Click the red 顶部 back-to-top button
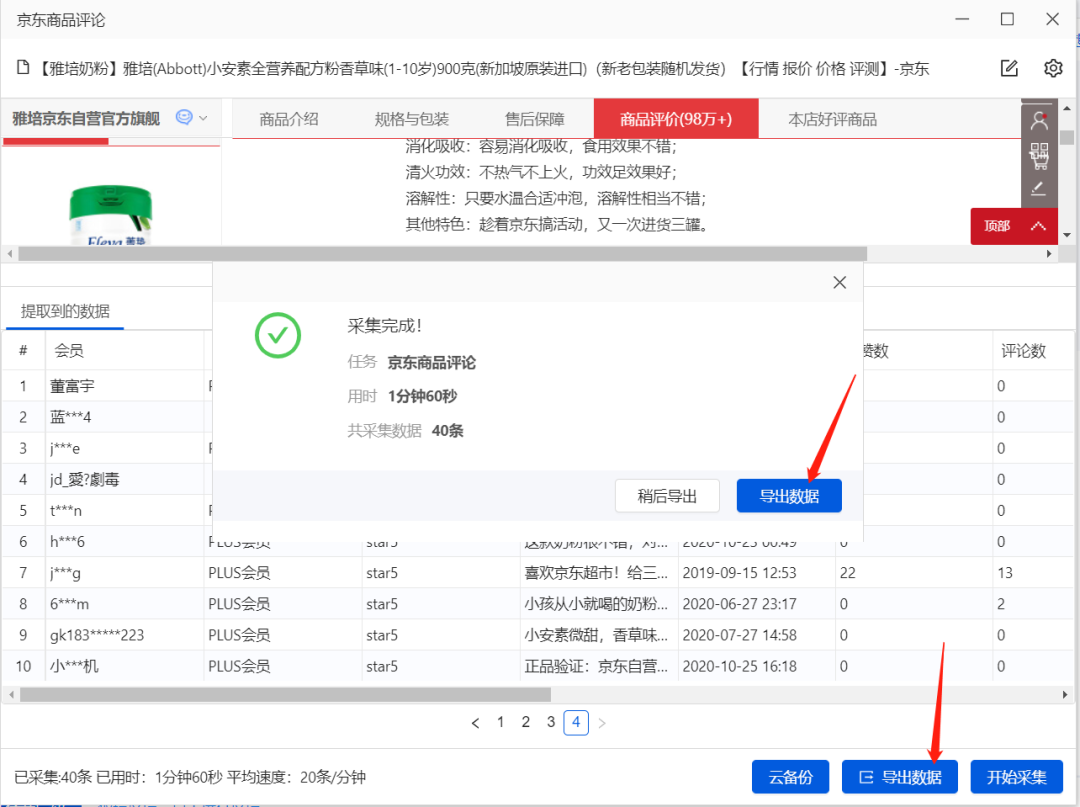 pos(1014,226)
